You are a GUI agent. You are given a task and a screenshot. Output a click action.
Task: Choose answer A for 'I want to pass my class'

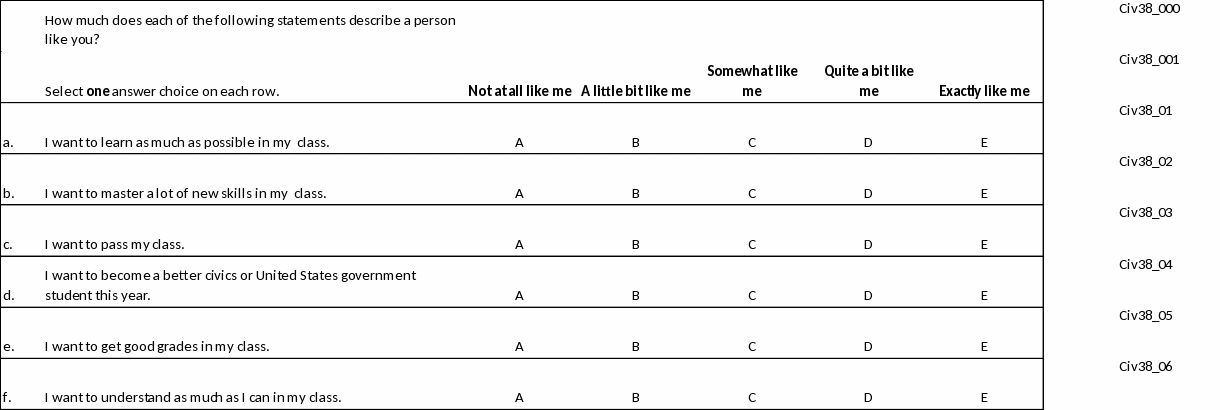click(x=519, y=244)
